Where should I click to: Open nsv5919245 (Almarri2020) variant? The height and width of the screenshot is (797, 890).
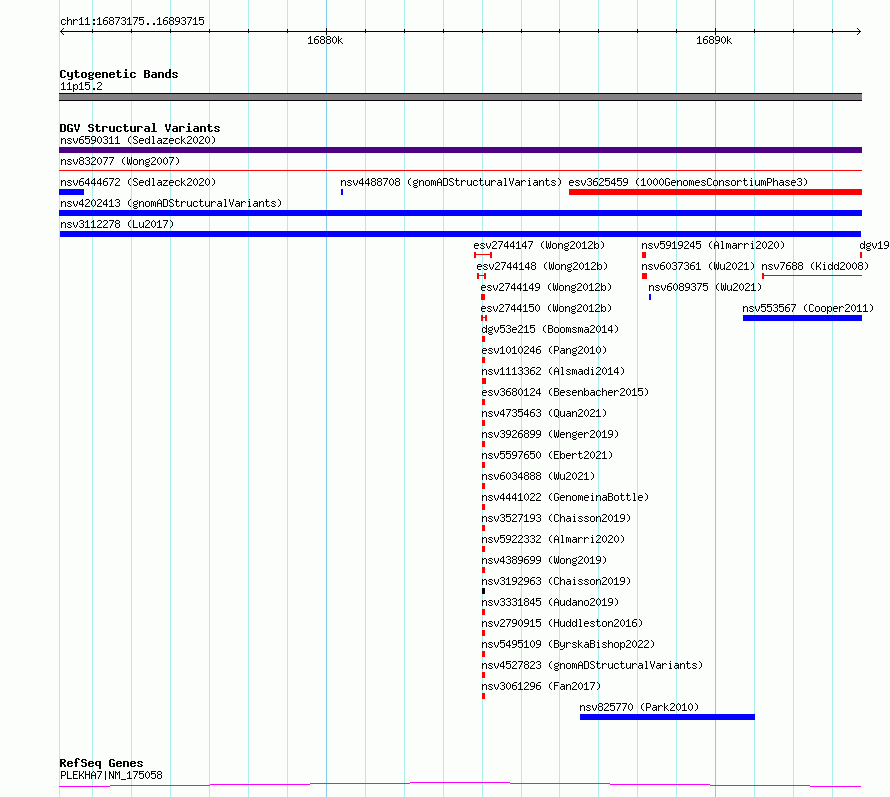(713, 245)
